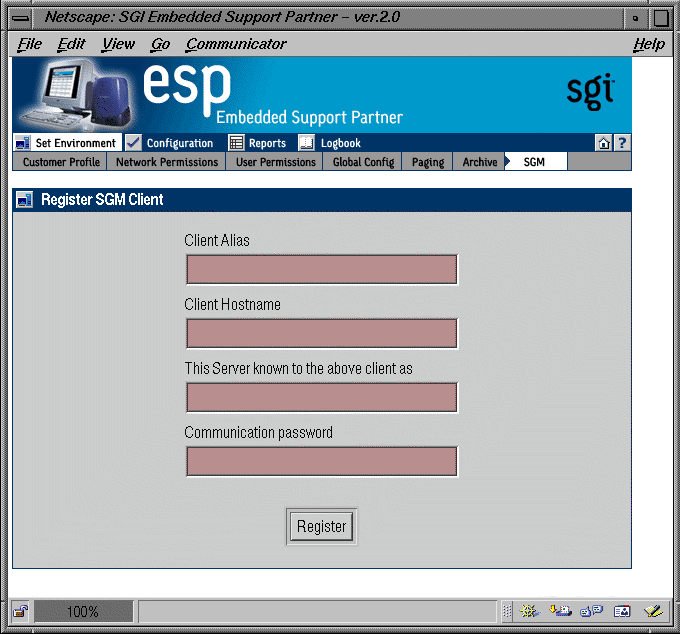Click the 100% load progress indicator
Screen dimensions: 680x634
pyautogui.click(x=83, y=611)
